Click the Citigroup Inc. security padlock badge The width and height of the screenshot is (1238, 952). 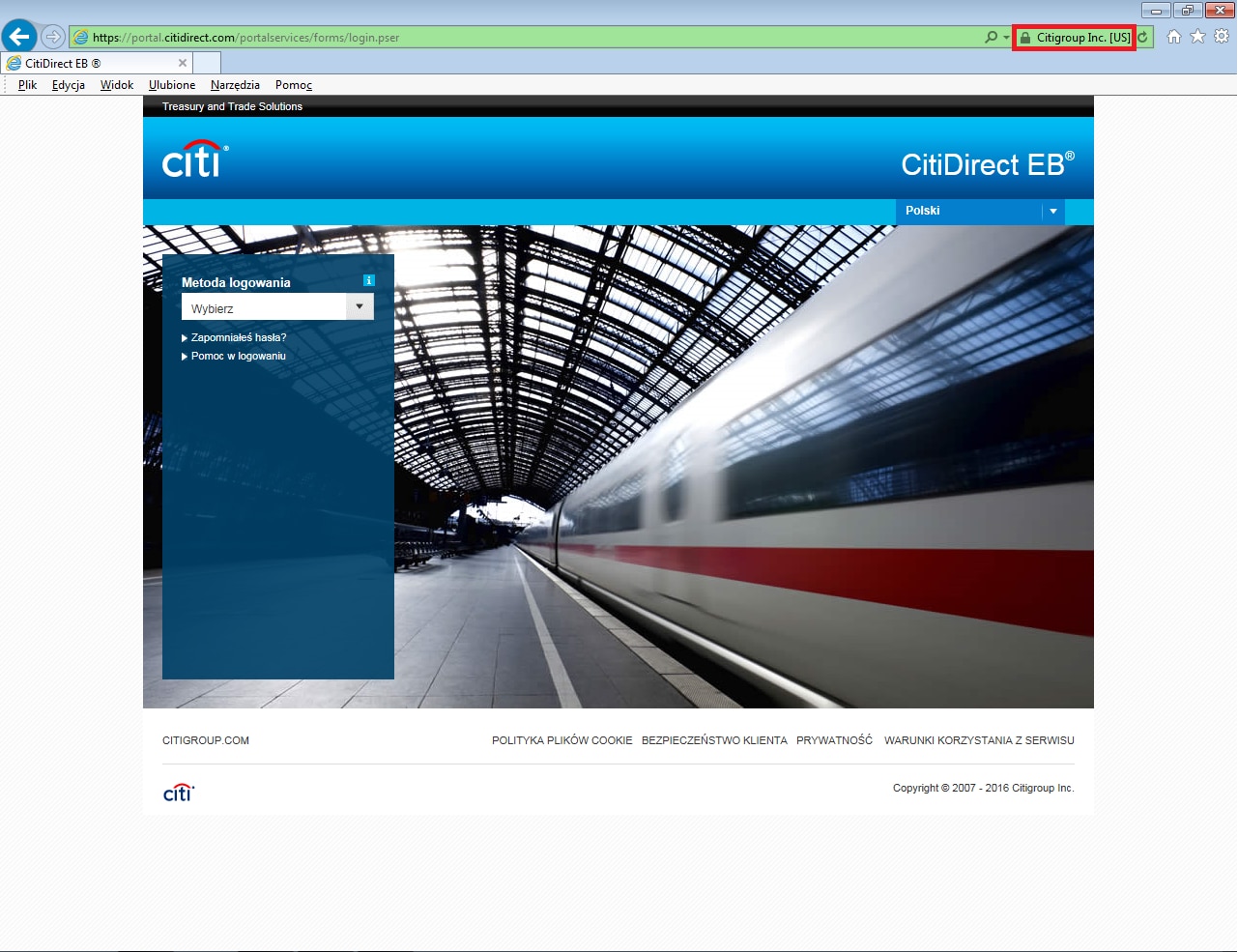pyautogui.click(x=1074, y=38)
